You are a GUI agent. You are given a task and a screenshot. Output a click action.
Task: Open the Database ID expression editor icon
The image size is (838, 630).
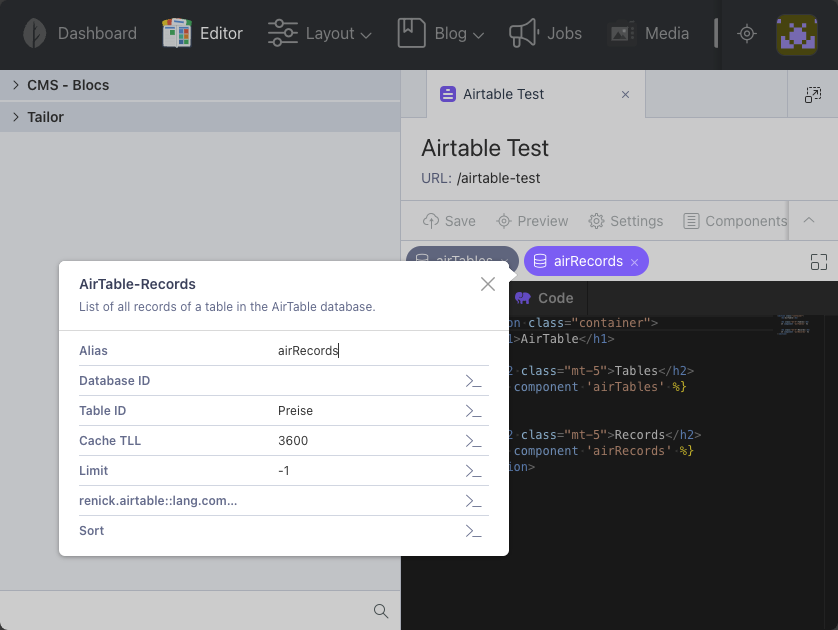click(474, 381)
